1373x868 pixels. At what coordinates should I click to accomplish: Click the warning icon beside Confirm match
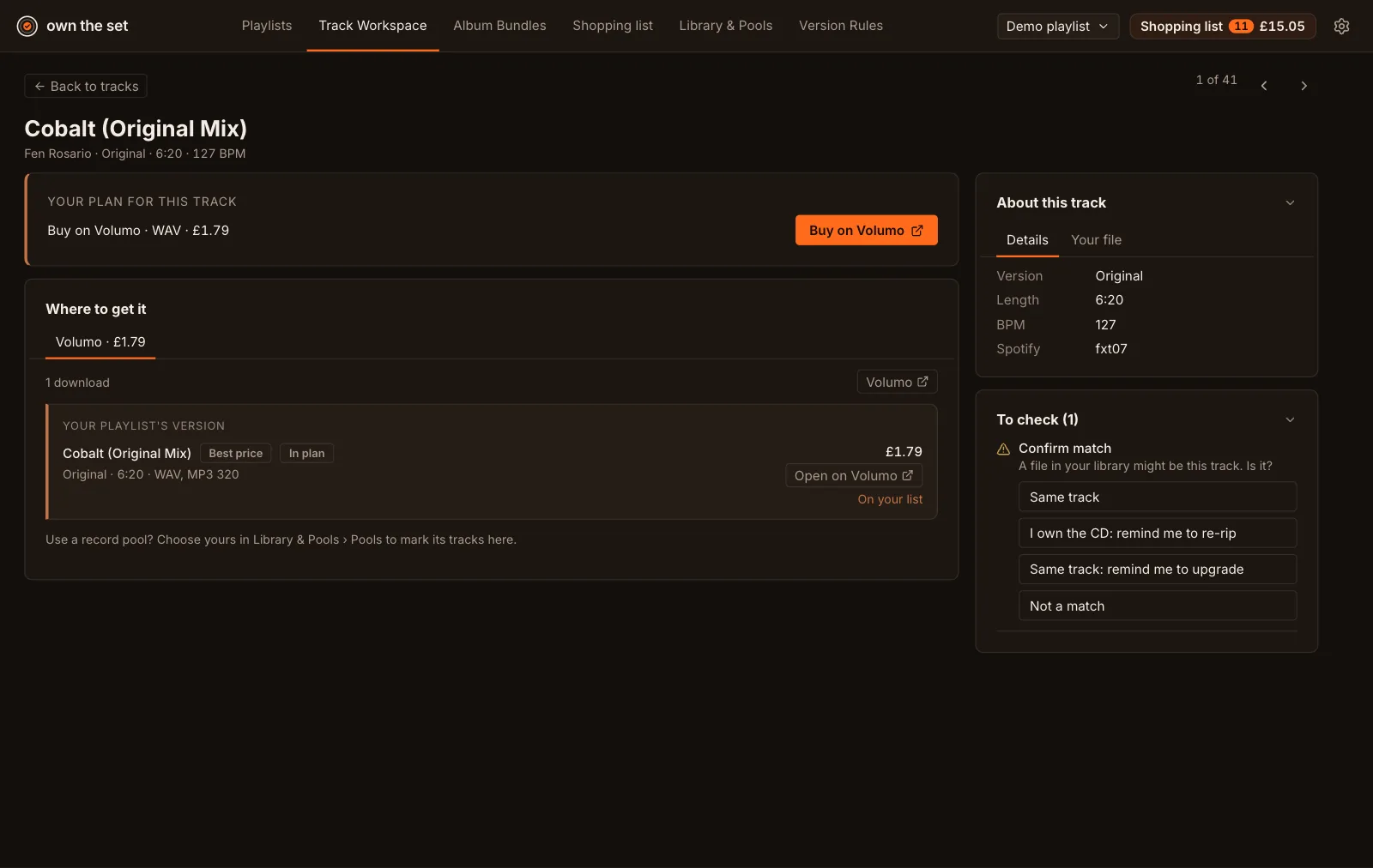(x=1003, y=449)
